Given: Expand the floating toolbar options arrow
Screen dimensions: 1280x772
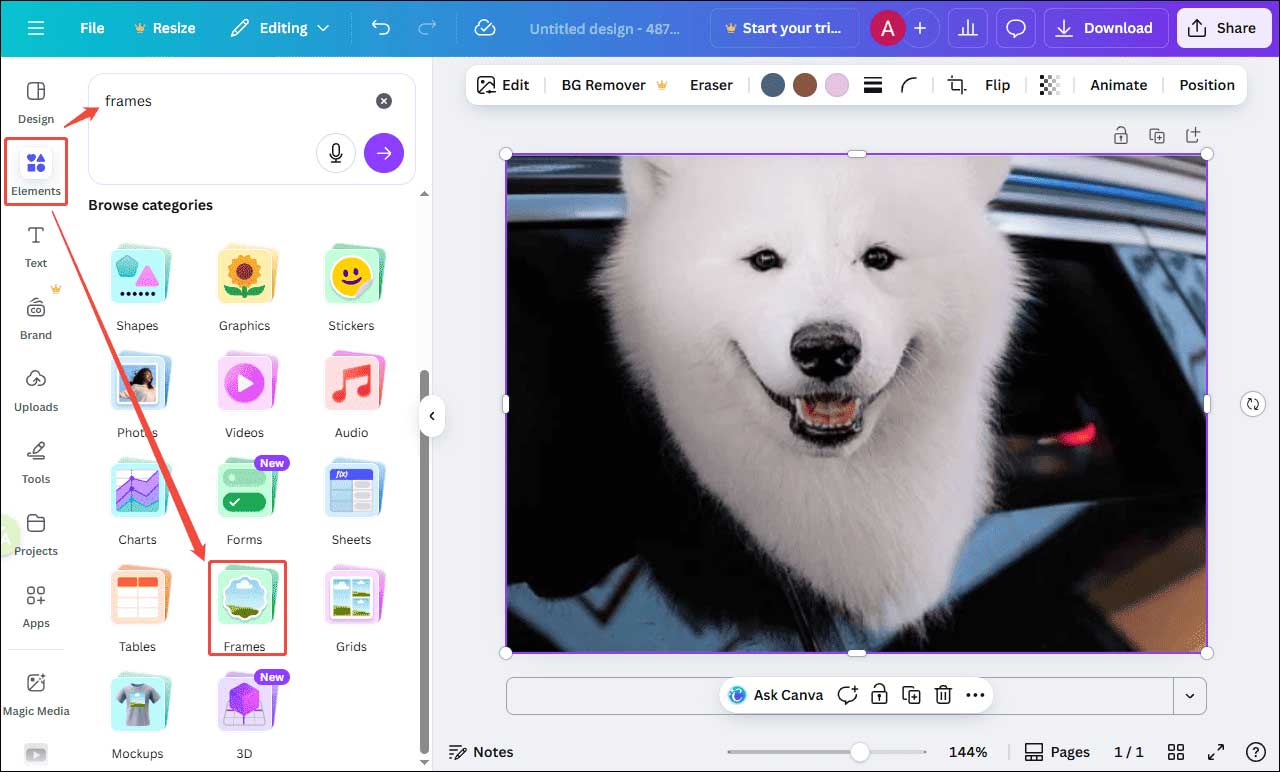Looking at the screenshot, I should (1190, 695).
